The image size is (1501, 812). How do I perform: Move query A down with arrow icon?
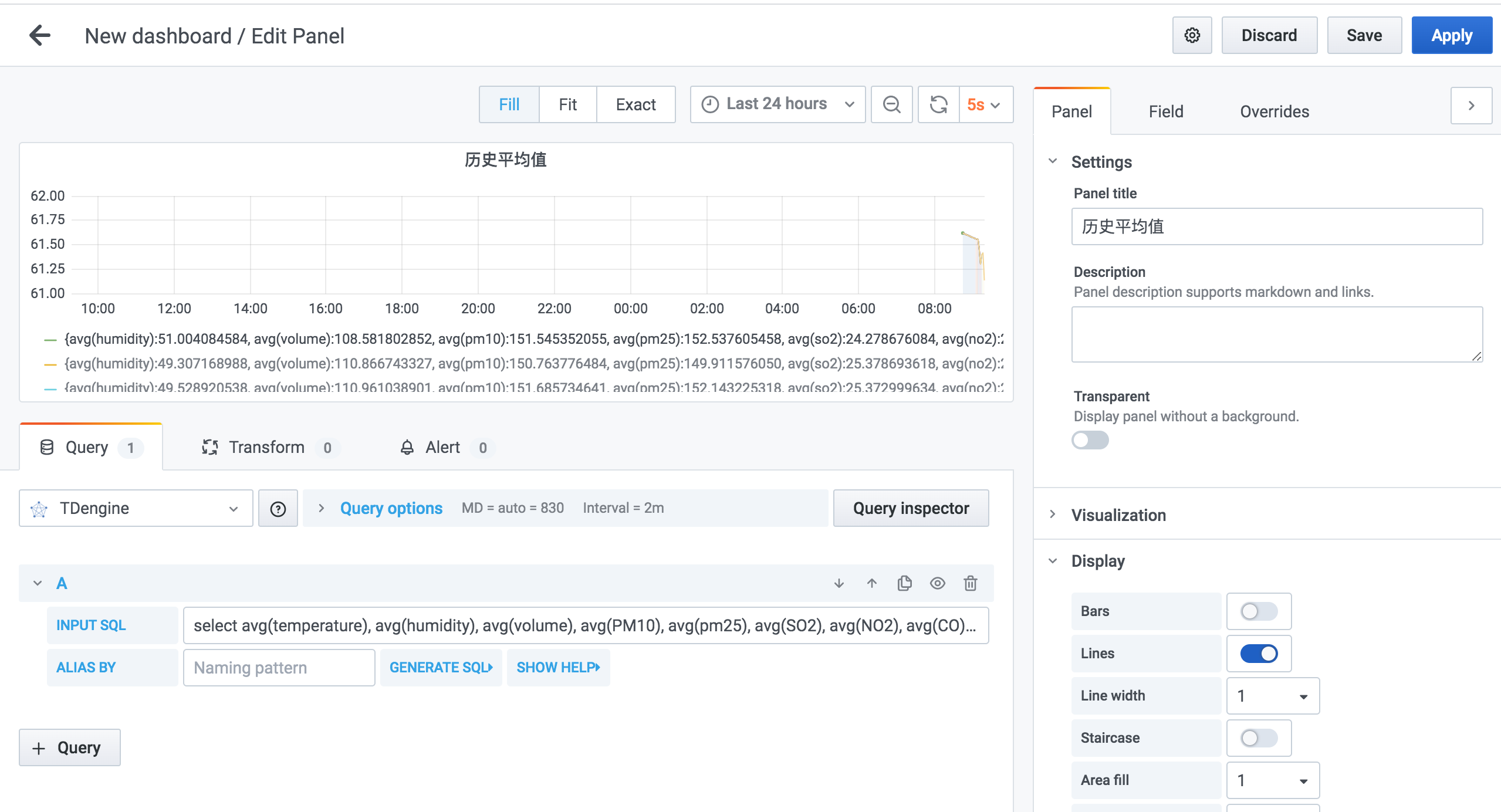pos(839,583)
